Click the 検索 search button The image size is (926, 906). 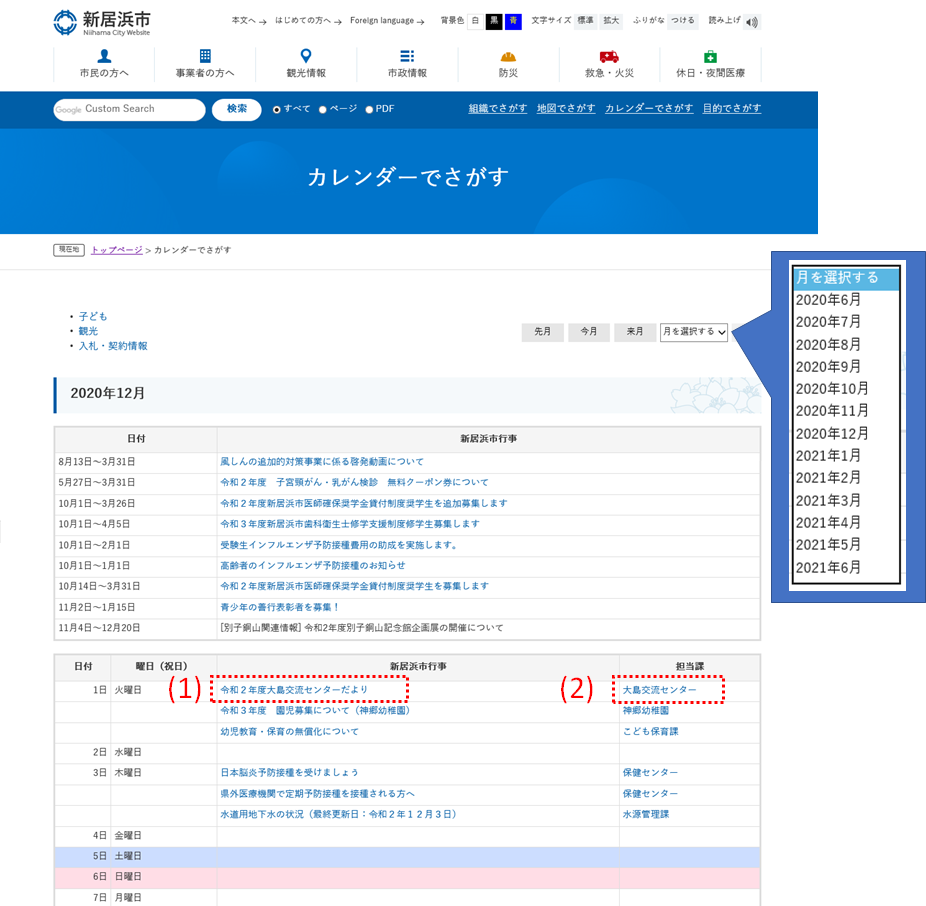point(236,109)
